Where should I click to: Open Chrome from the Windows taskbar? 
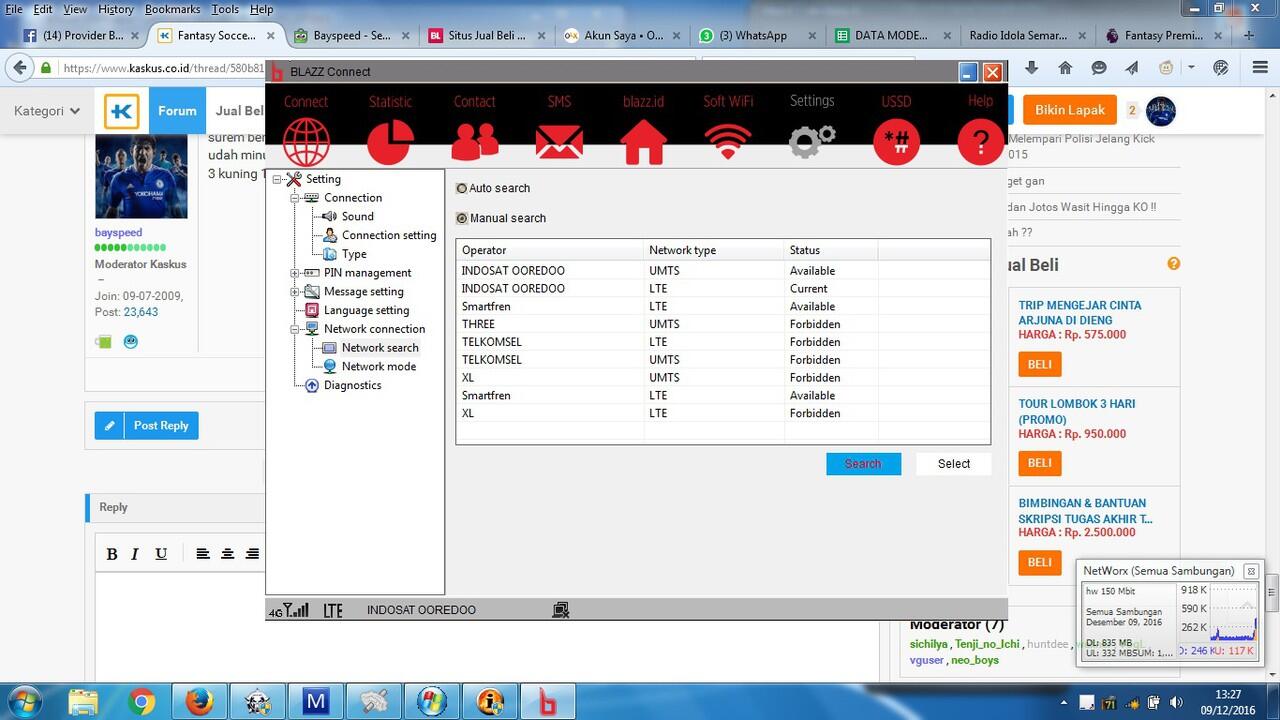(141, 702)
